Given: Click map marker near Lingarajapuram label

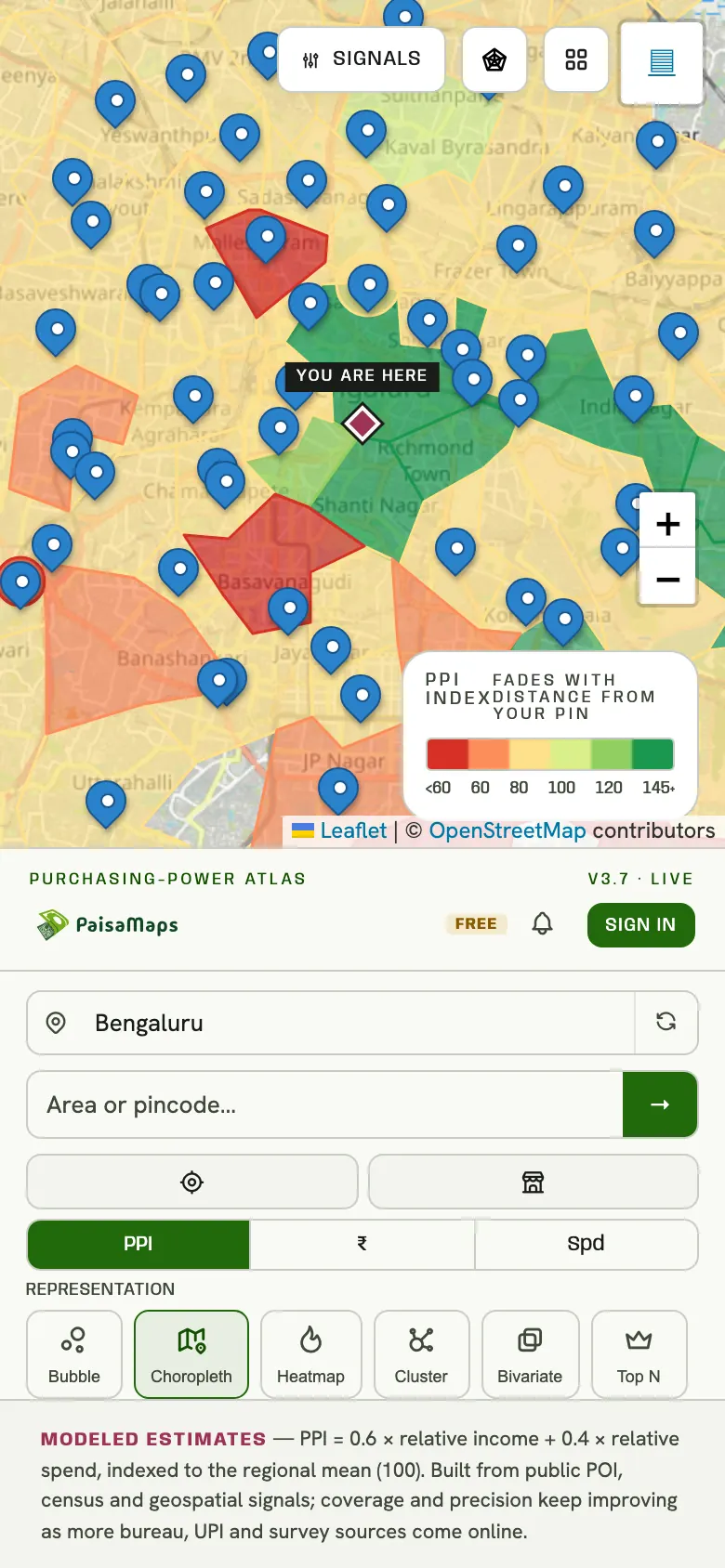Looking at the screenshot, I should click(563, 190).
